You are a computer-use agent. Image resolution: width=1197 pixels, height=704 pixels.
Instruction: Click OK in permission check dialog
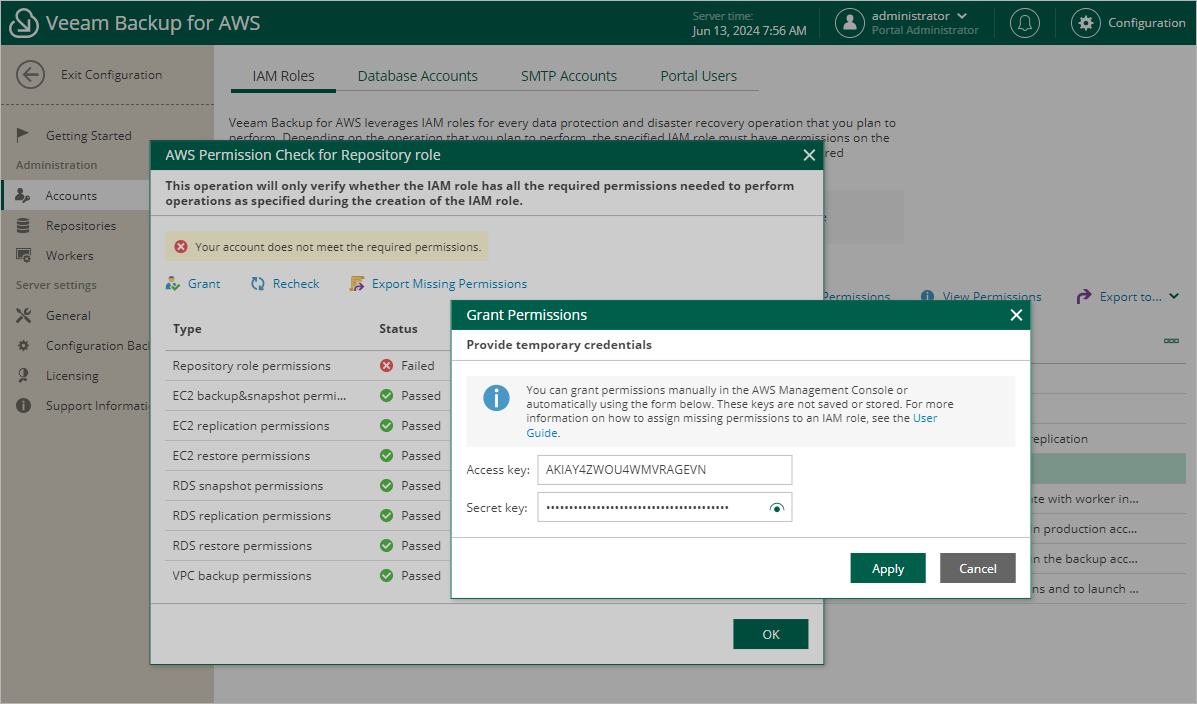pyautogui.click(x=771, y=634)
